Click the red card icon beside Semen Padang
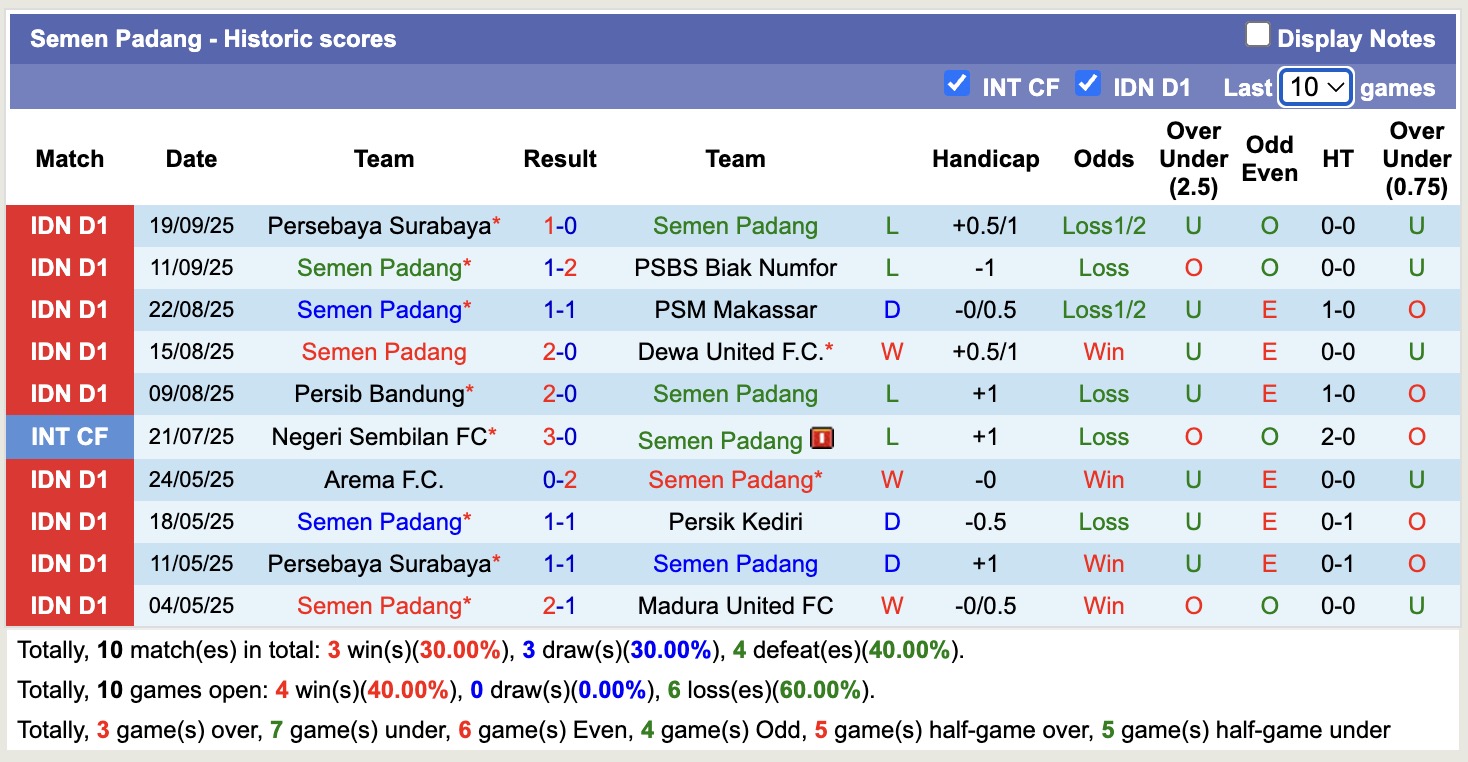 click(x=823, y=438)
